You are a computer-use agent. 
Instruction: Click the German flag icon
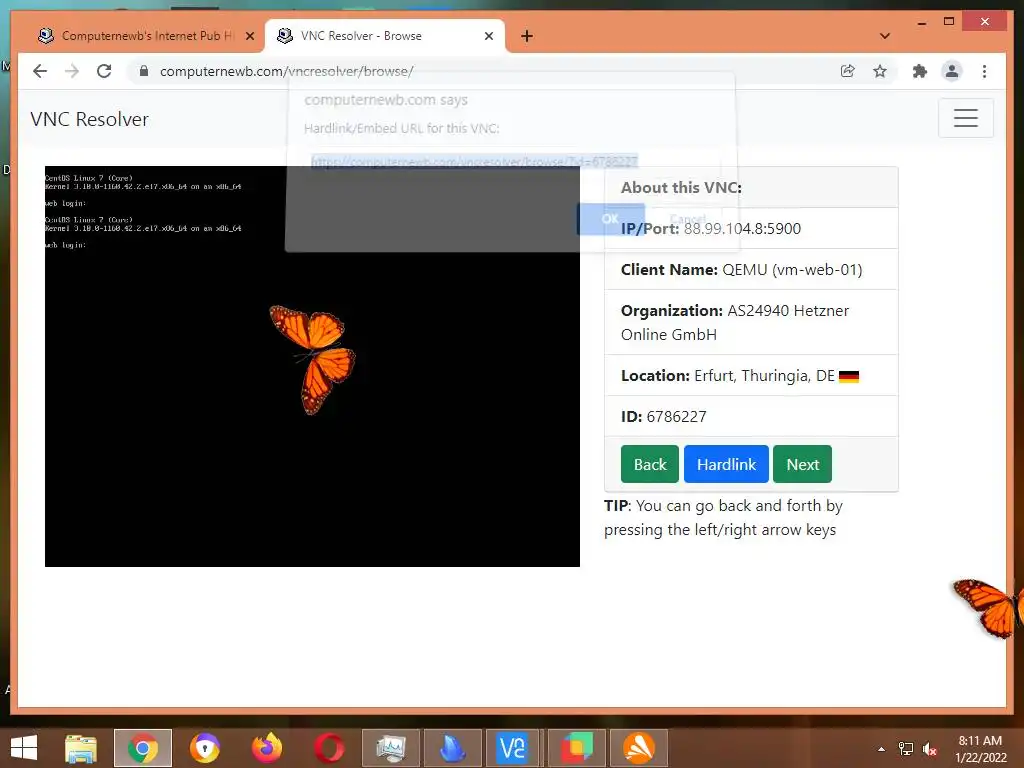(849, 376)
